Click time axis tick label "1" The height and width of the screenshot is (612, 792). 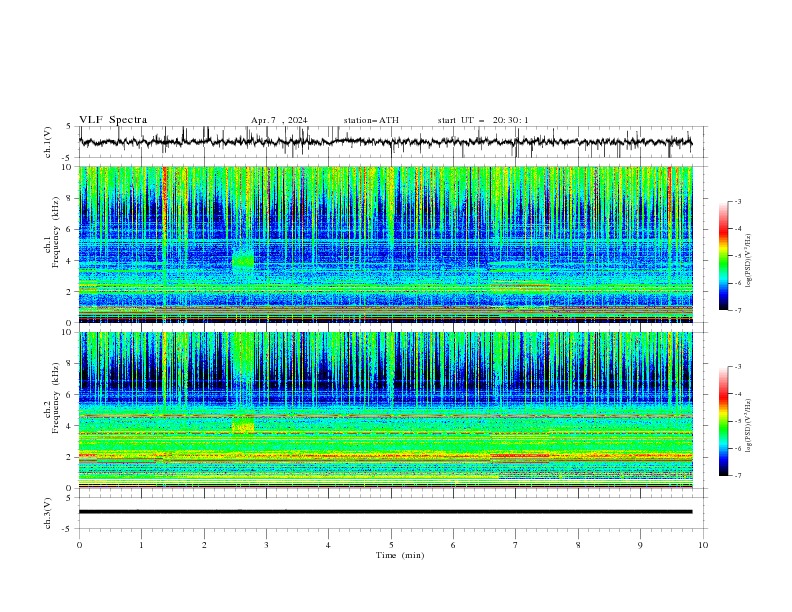pyautogui.click(x=141, y=545)
